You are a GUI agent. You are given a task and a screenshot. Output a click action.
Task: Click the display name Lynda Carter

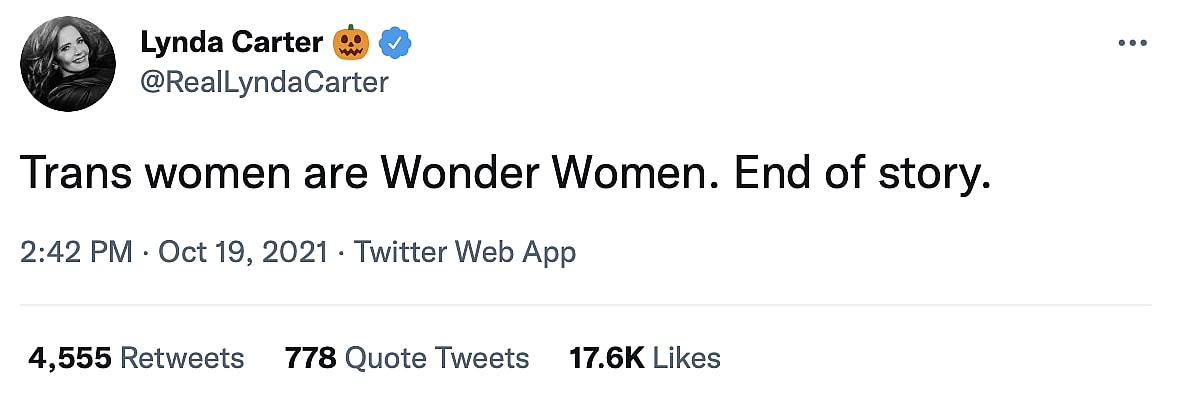[x=232, y=43]
